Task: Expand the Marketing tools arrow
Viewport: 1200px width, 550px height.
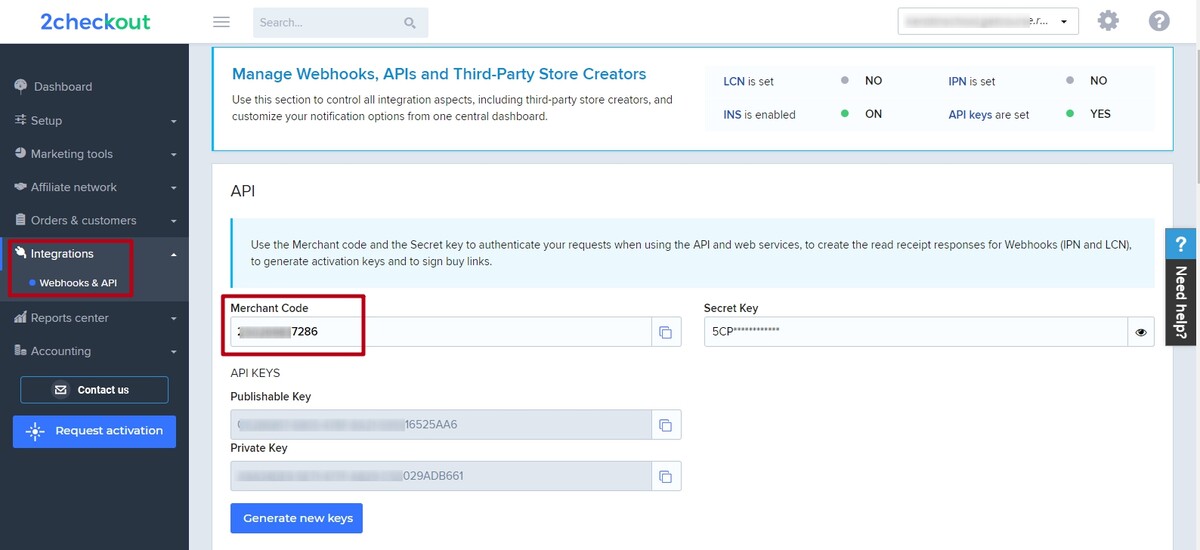Action: pyautogui.click(x=173, y=155)
